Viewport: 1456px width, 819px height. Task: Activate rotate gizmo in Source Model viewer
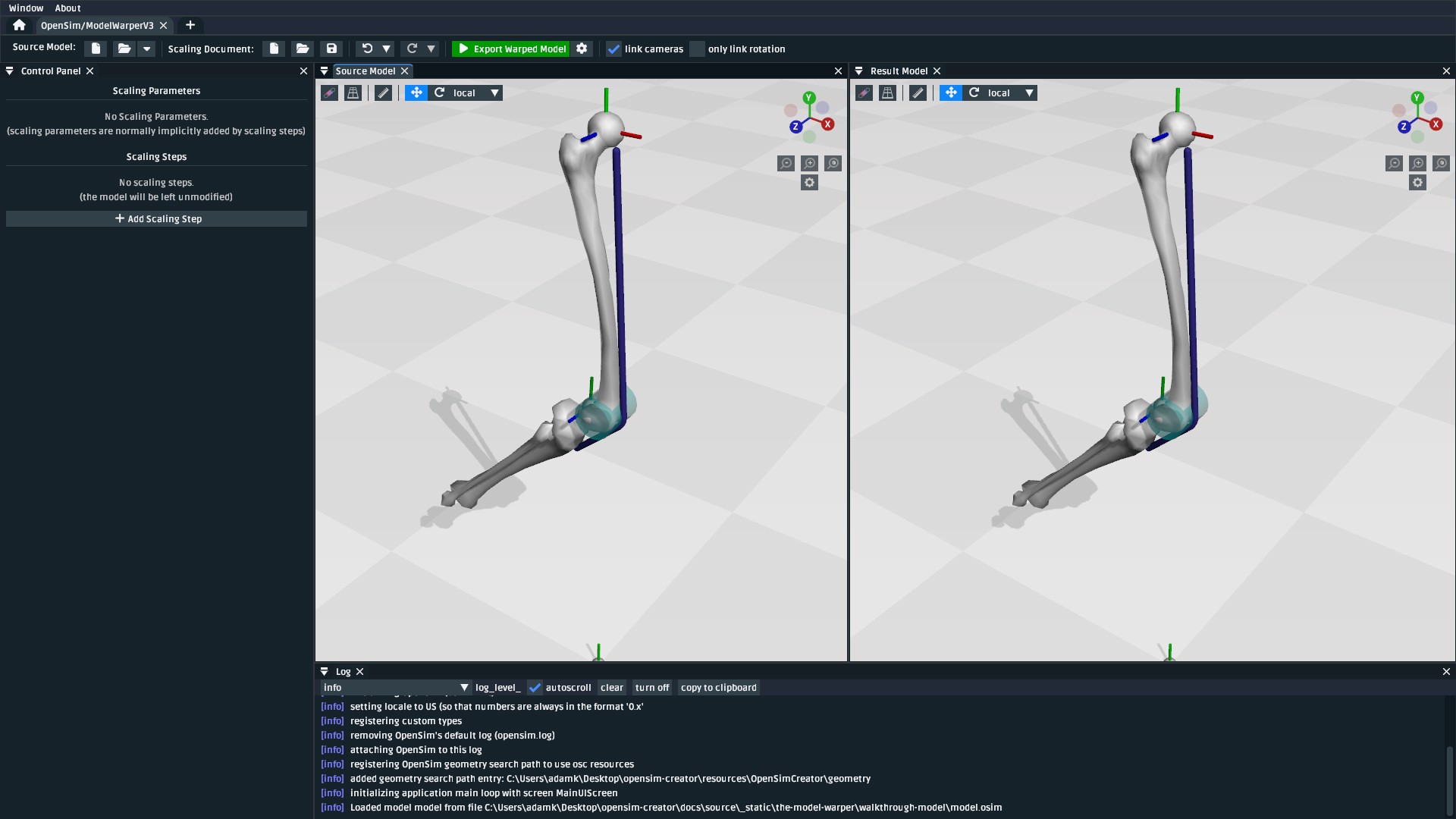(x=439, y=93)
